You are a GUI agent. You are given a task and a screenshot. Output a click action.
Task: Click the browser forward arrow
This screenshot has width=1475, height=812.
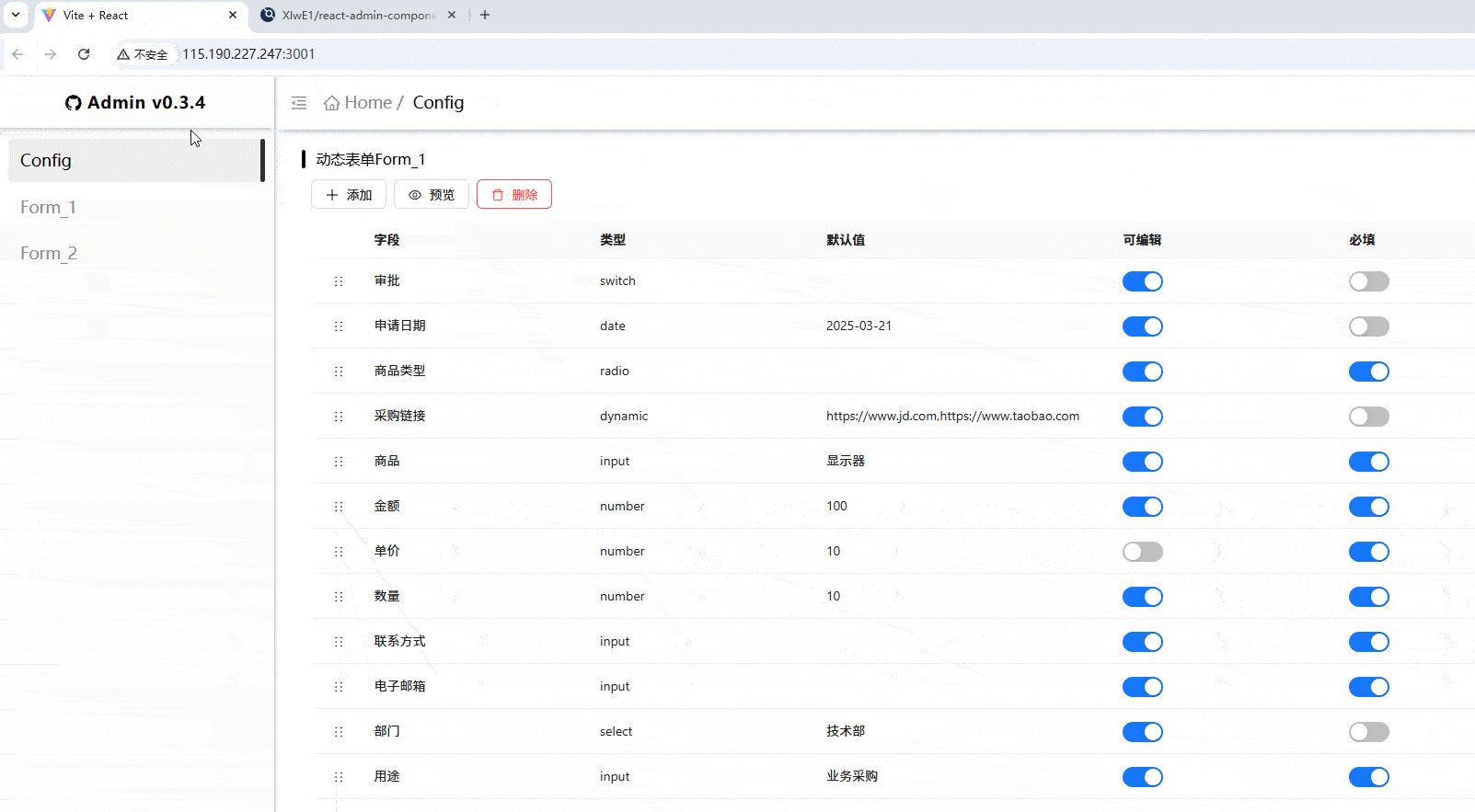[51, 54]
